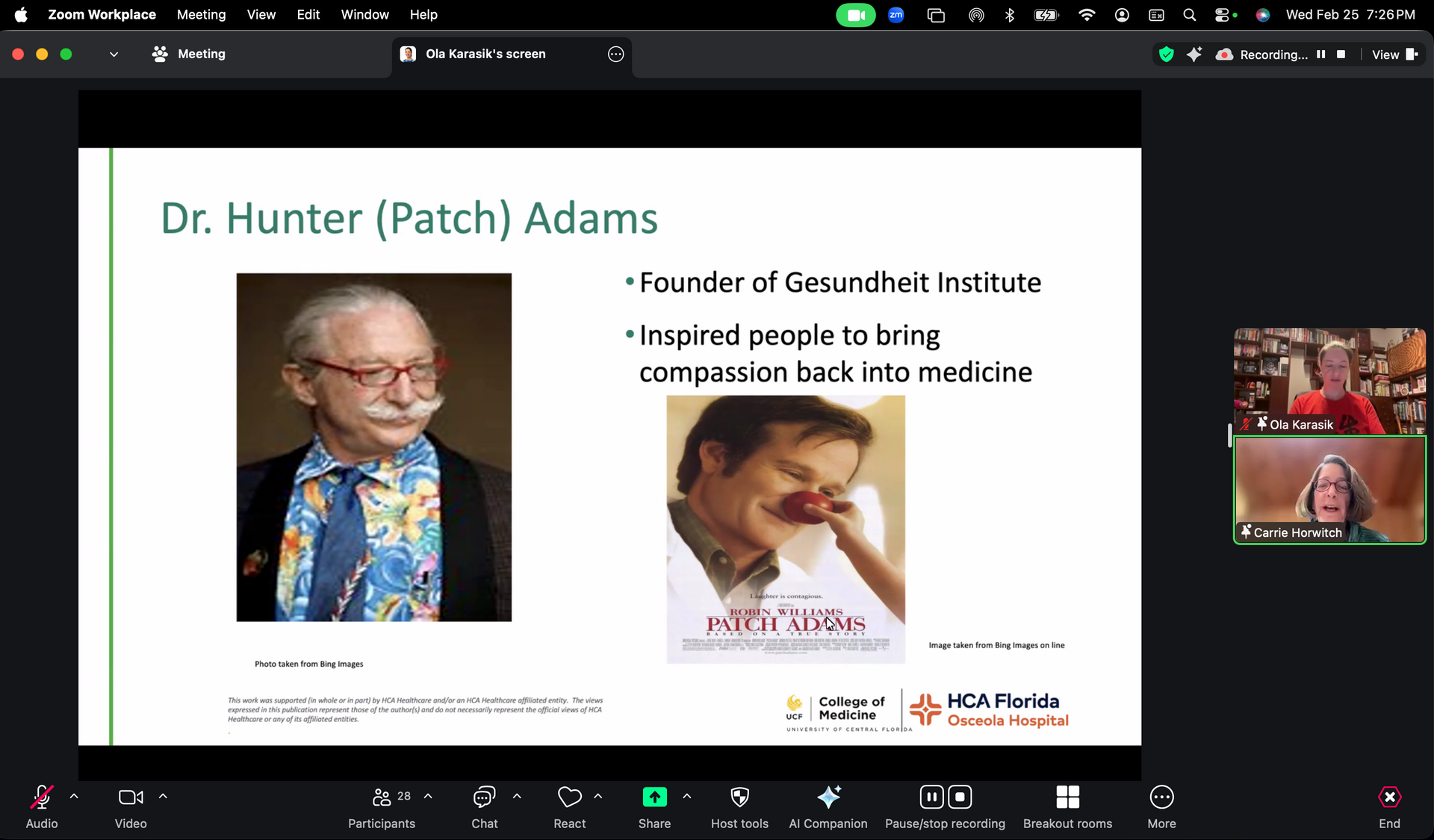
Task: Open the Meeting menu in menu bar
Action: click(x=201, y=14)
